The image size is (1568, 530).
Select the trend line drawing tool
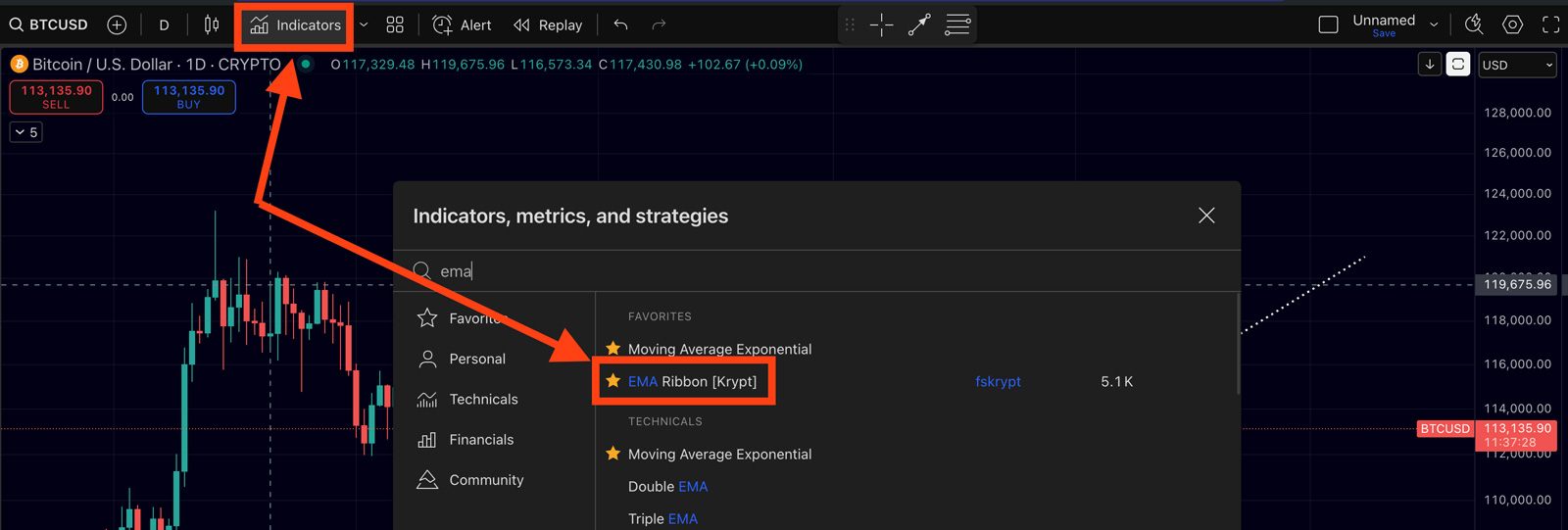(919, 24)
